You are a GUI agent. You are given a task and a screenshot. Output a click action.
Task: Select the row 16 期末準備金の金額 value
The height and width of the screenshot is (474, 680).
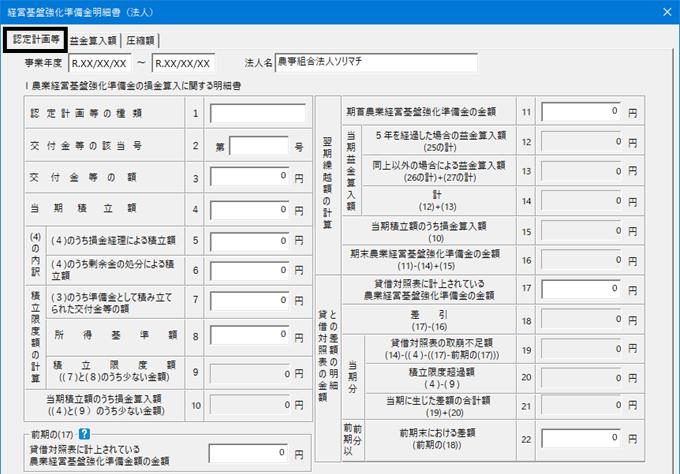(x=581, y=260)
